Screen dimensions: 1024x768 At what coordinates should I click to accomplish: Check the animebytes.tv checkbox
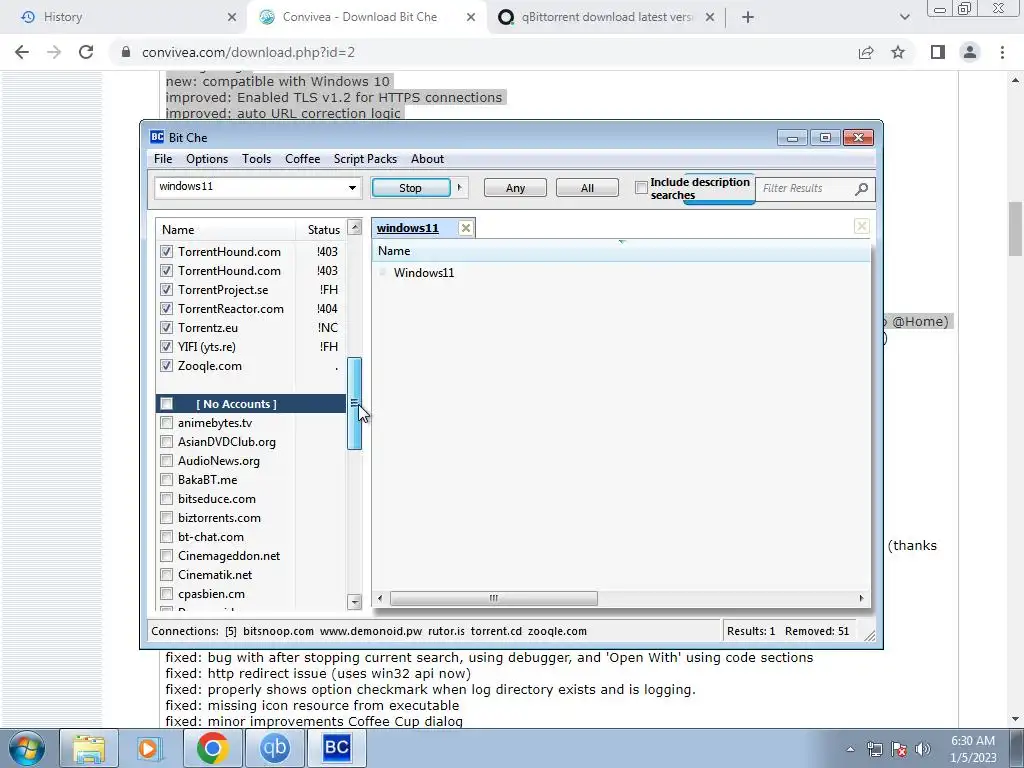tap(167, 423)
